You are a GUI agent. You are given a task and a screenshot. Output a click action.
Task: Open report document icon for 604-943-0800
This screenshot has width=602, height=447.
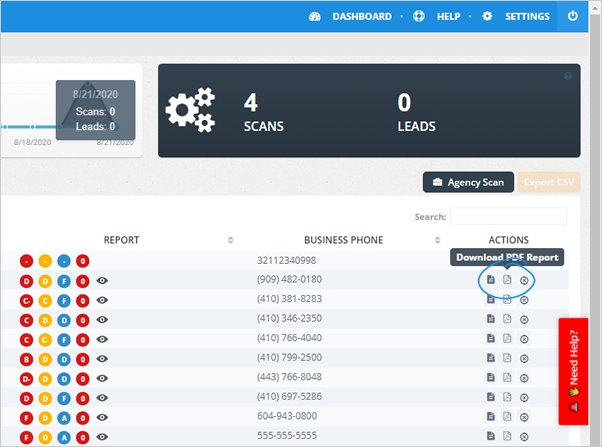pos(490,416)
